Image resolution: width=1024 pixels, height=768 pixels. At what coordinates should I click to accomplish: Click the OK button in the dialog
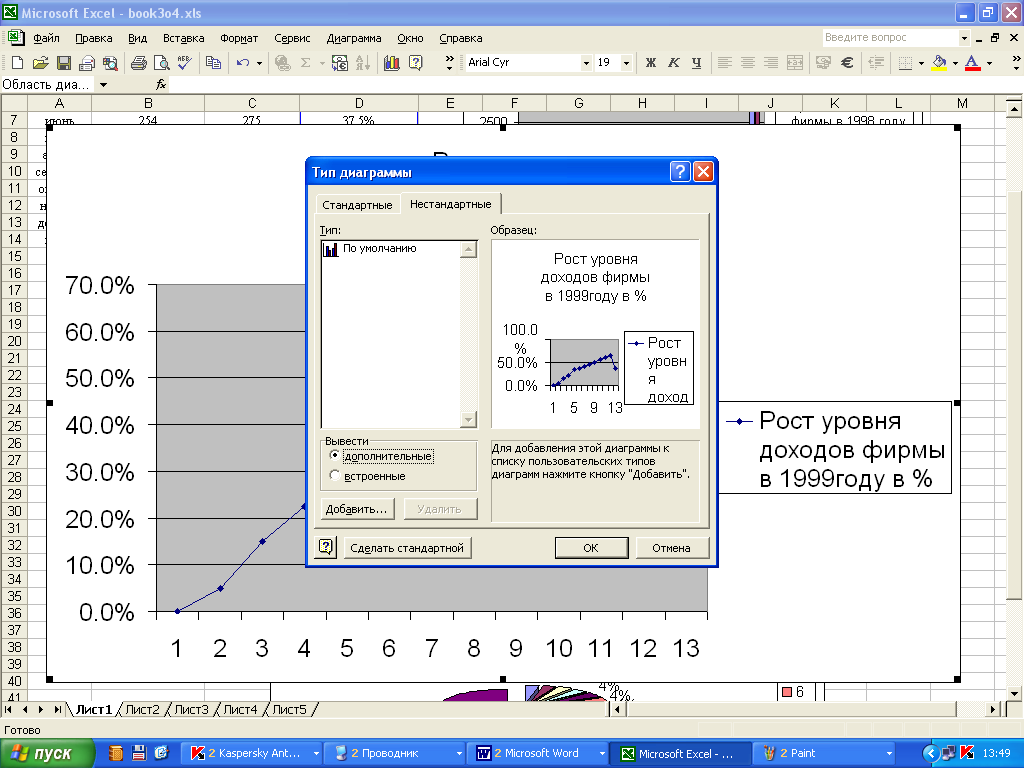pos(591,547)
